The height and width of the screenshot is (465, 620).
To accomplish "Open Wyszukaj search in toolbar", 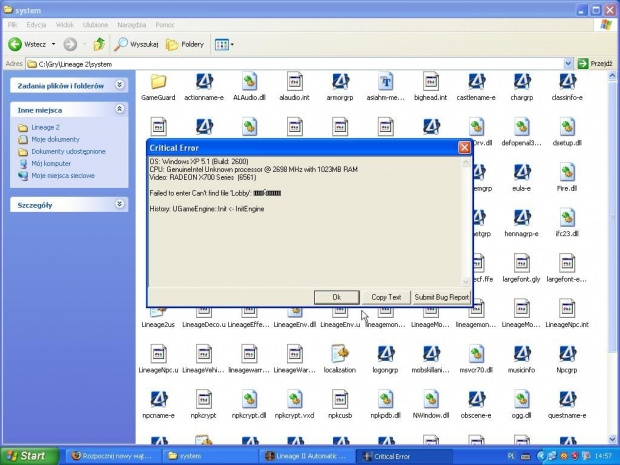I will 136,44.
